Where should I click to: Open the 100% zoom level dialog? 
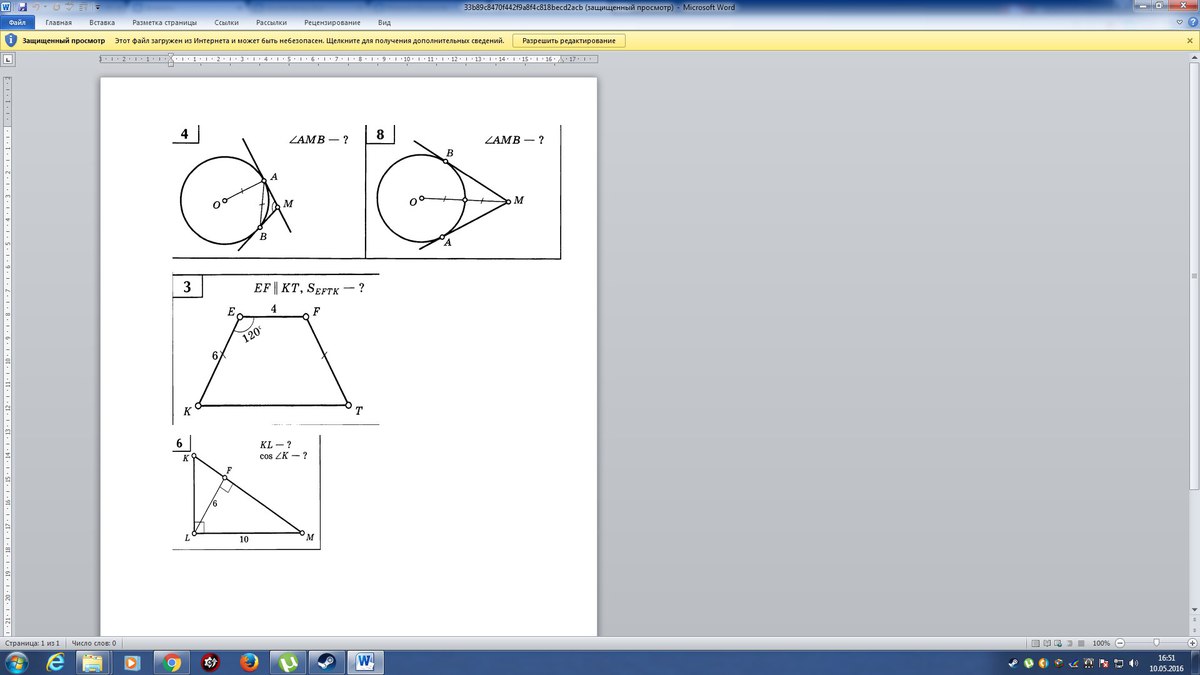click(x=1101, y=643)
